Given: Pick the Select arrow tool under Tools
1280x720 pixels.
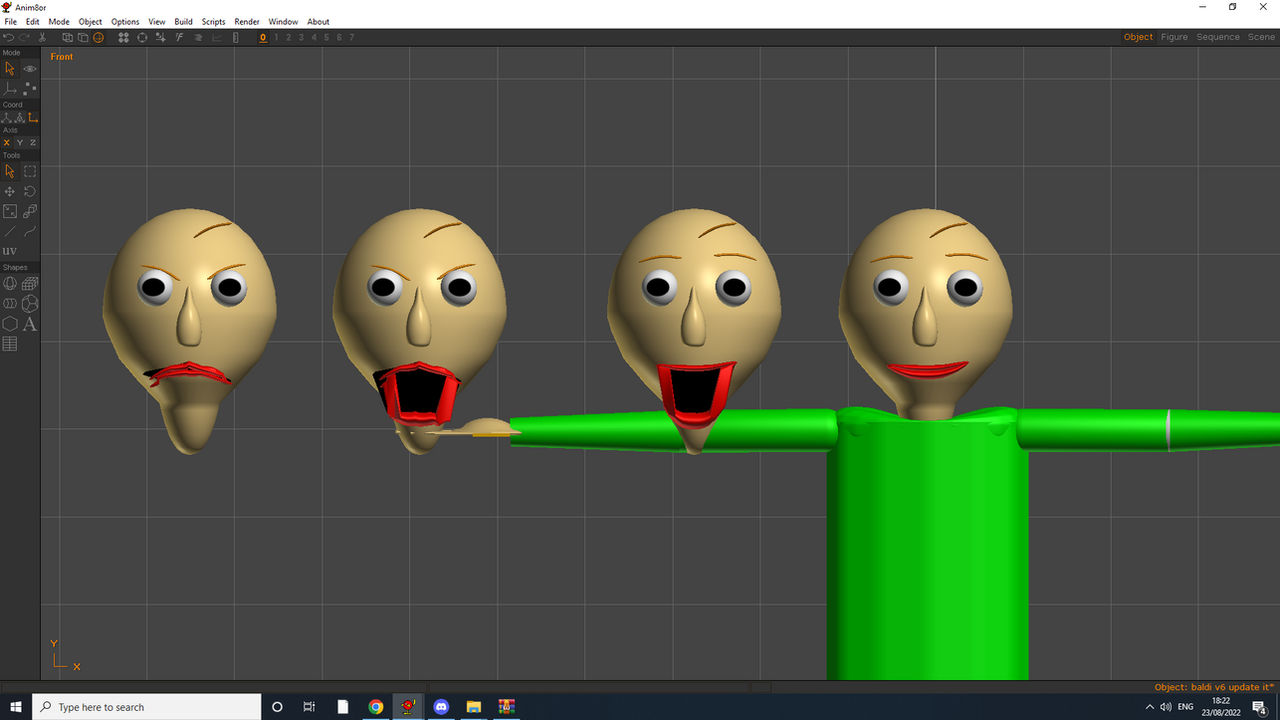Looking at the screenshot, I should tap(10, 172).
